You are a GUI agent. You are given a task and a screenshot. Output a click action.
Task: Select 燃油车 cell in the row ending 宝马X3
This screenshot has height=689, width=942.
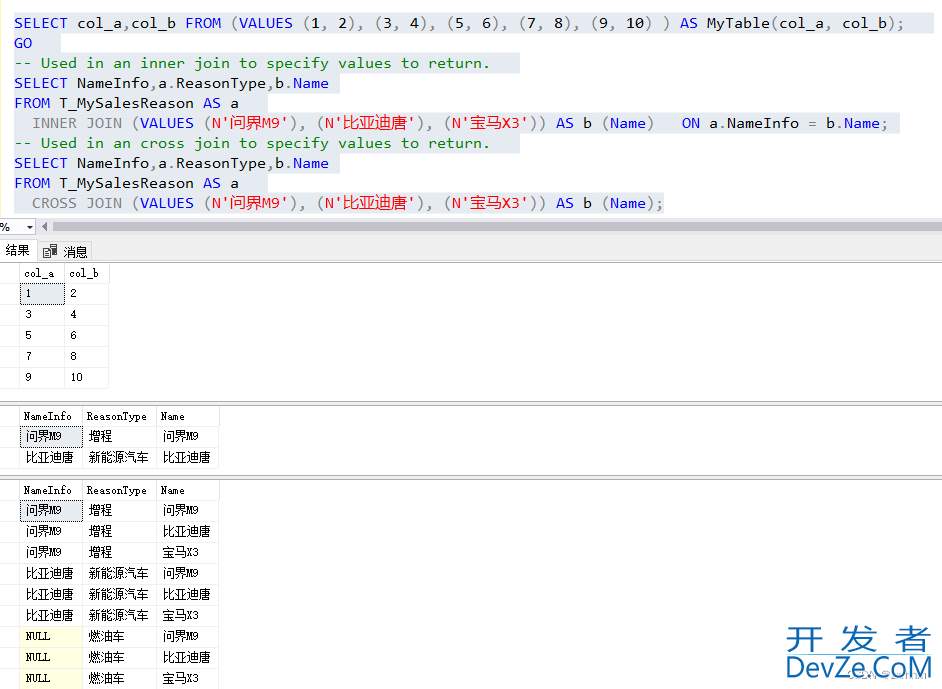120,679
